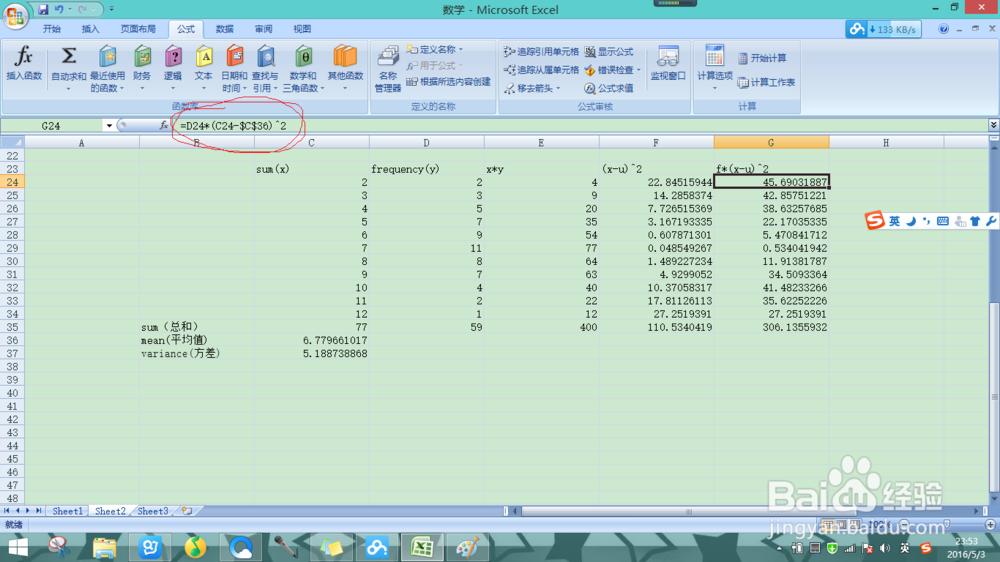1000x562 pixels.
Task: Switch to the 开始 (Home) ribbon tab
Action: pos(52,29)
